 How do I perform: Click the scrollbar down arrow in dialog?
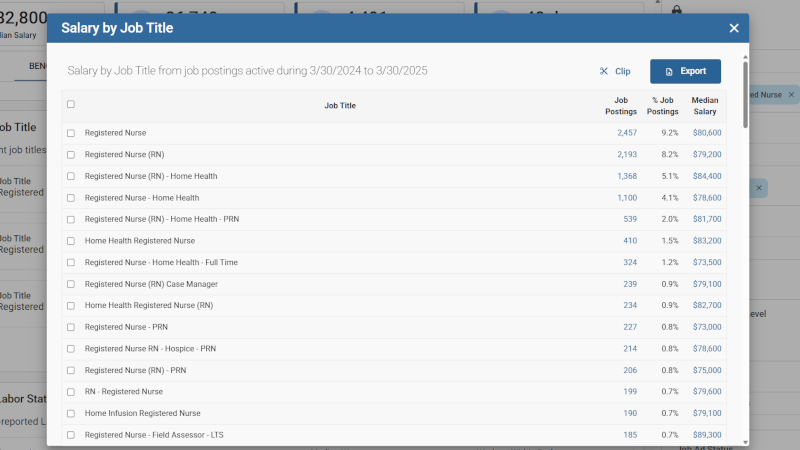coord(745,442)
